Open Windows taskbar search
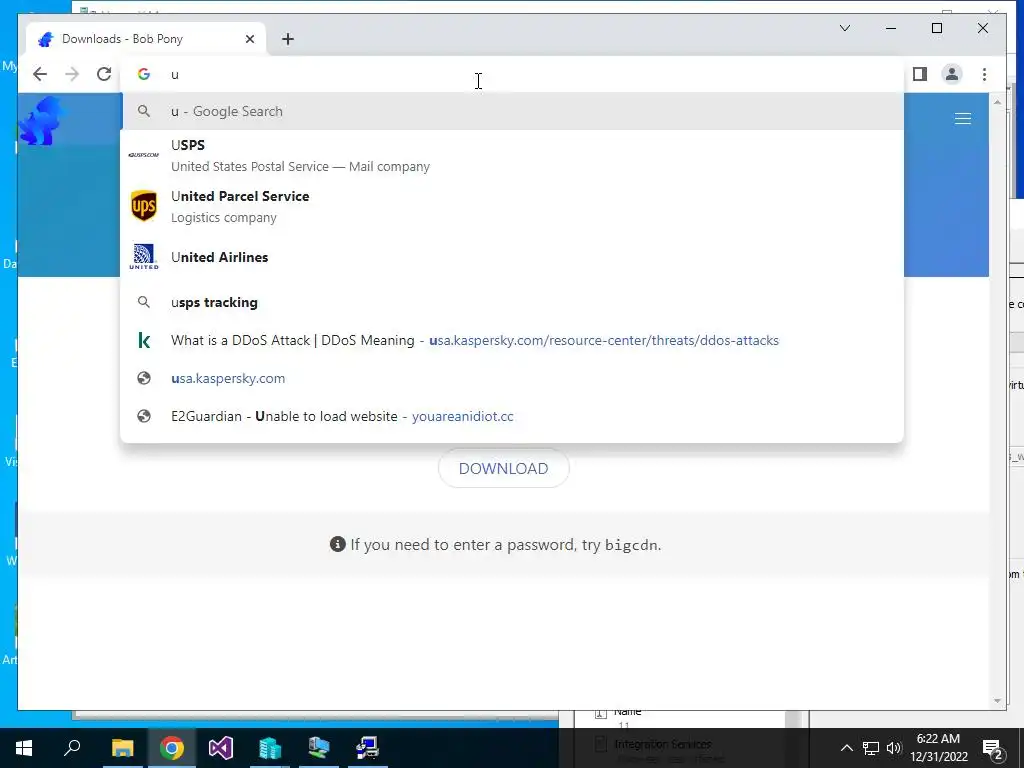Viewport: 1024px width, 768px height. [72, 748]
